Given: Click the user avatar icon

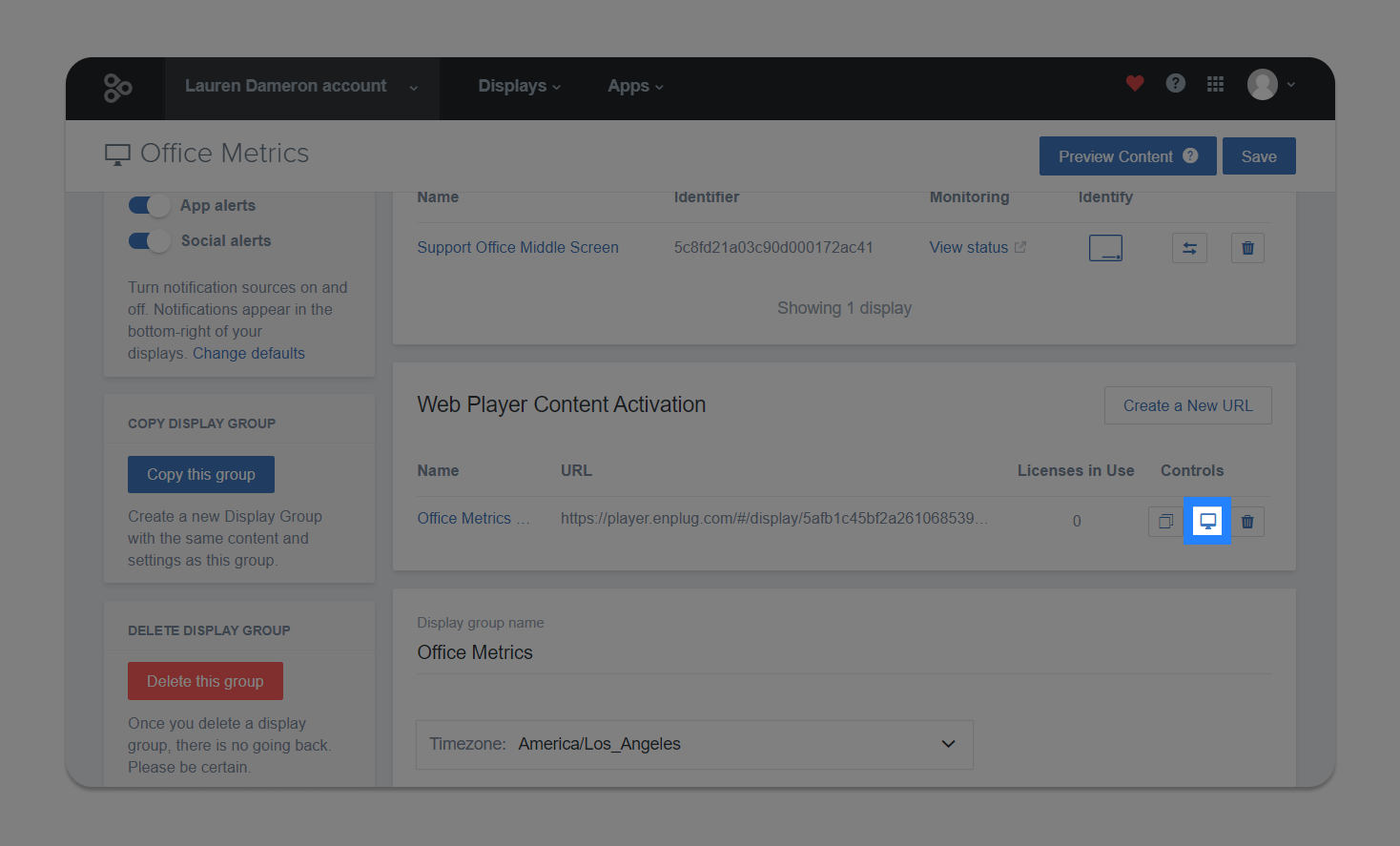Looking at the screenshot, I should (x=1263, y=85).
